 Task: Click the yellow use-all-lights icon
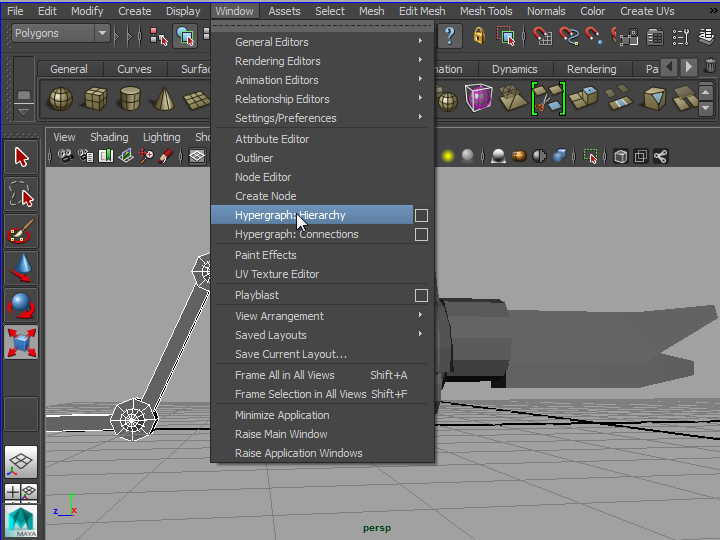click(448, 157)
